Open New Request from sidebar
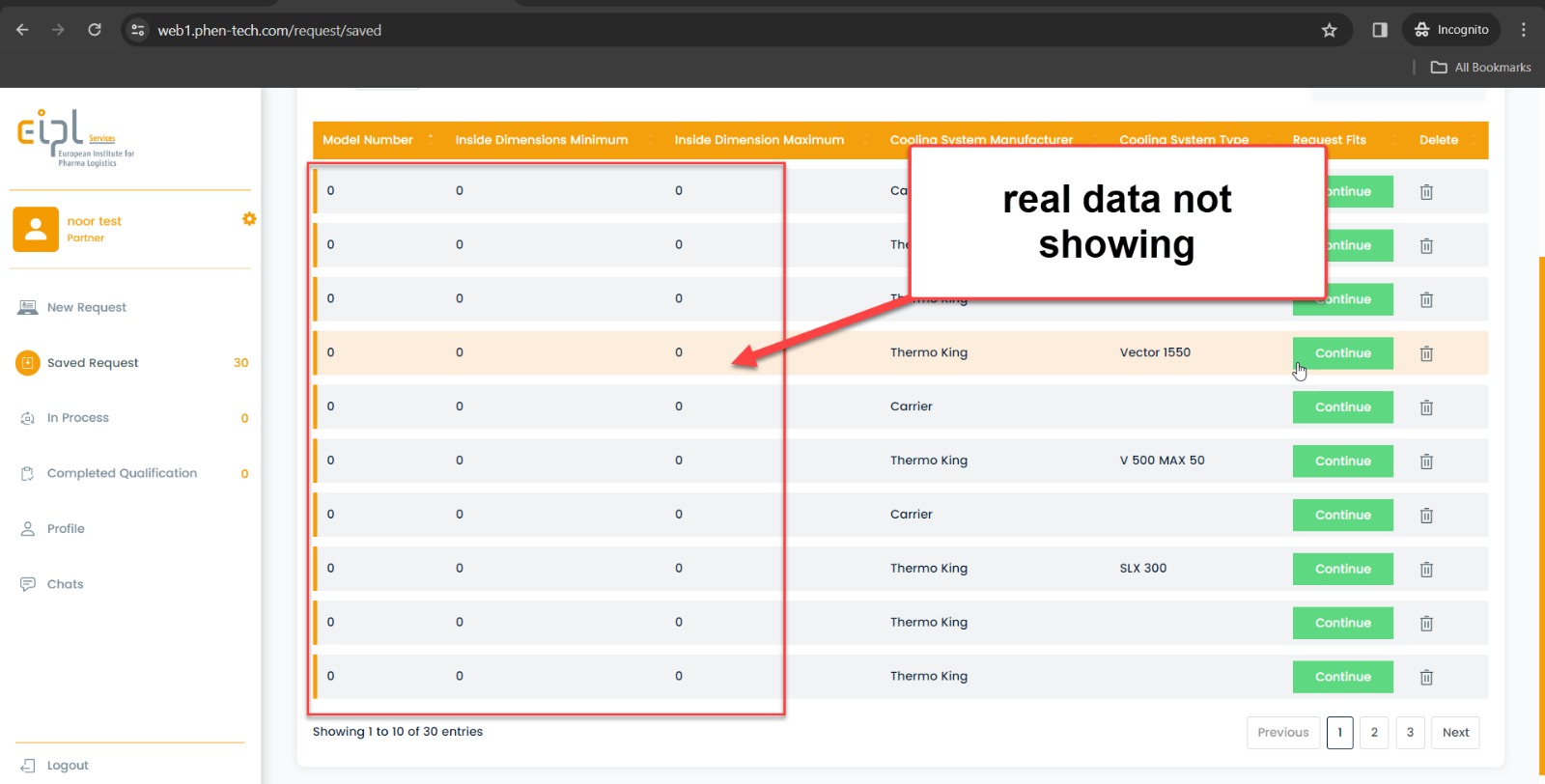The image size is (1545, 784). coord(87,307)
